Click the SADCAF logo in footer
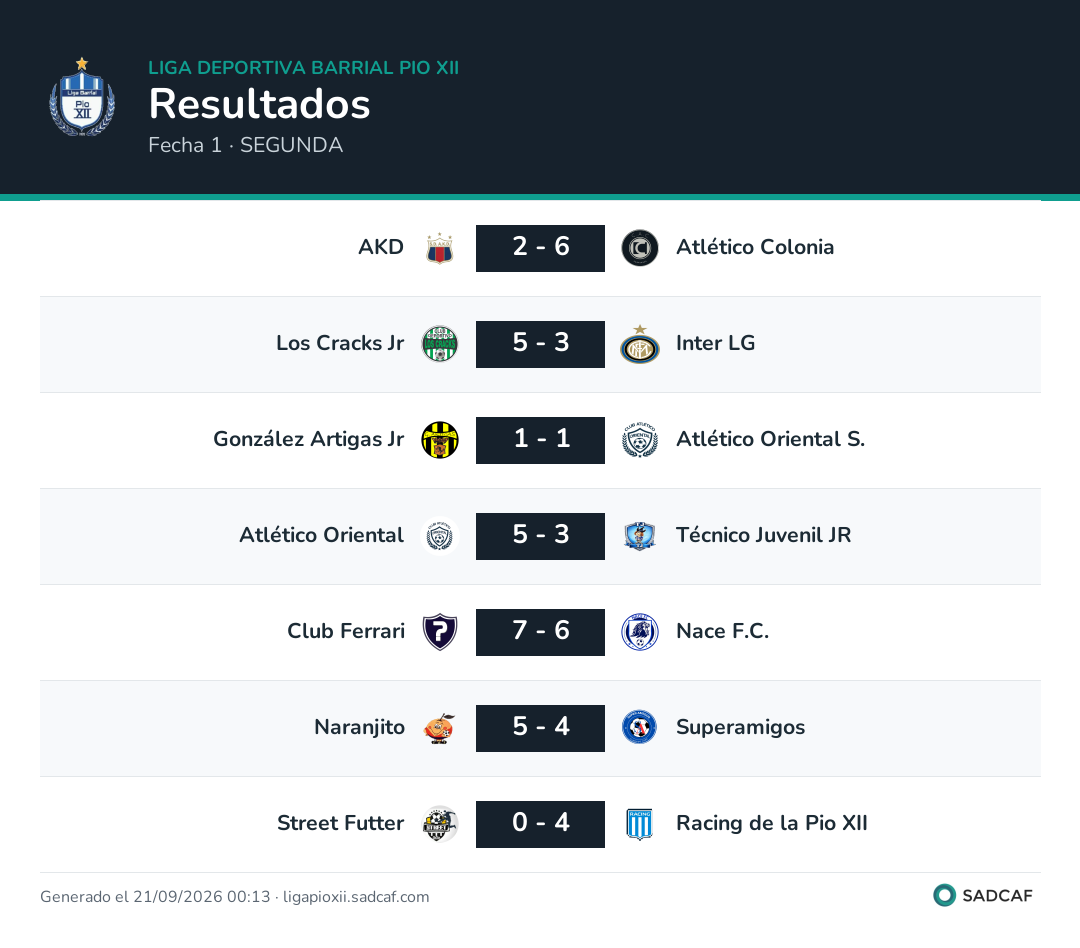Image resolution: width=1080 pixels, height=948 pixels. [983, 895]
